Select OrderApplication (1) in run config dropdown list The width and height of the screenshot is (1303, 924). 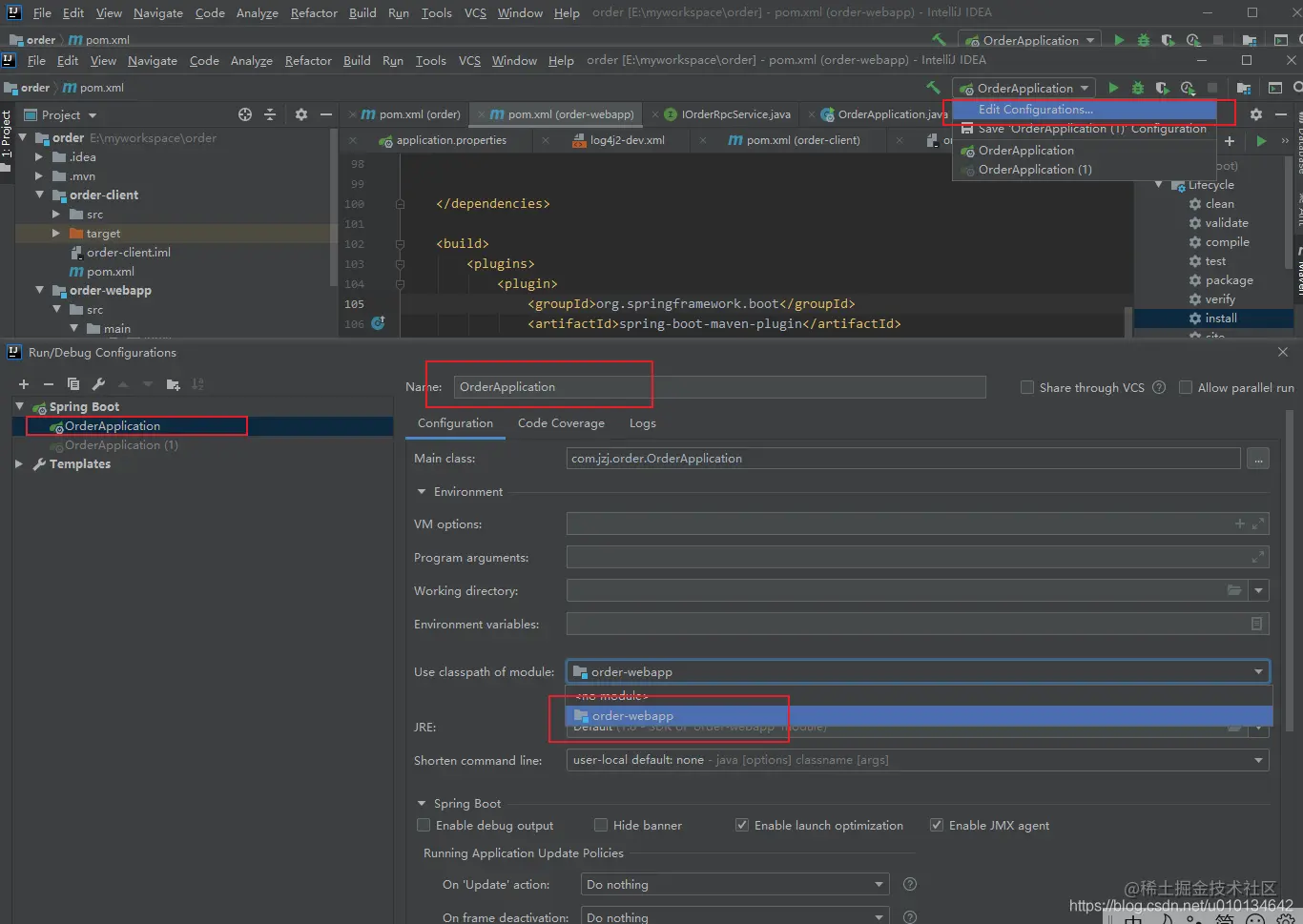[1084, 170]
